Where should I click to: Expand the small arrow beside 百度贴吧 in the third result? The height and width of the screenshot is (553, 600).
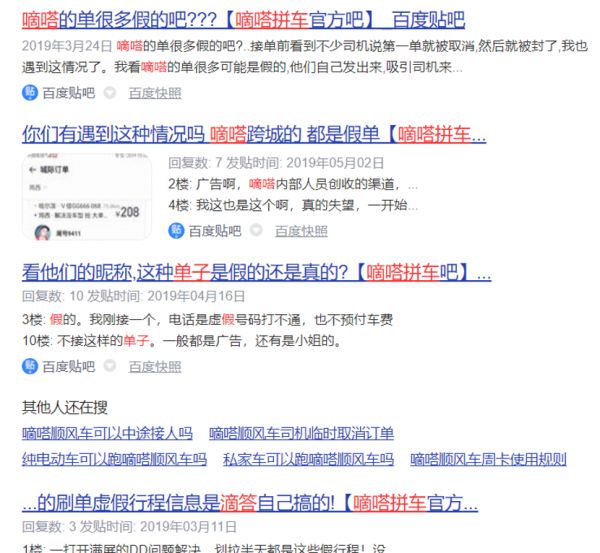(110, 367)
